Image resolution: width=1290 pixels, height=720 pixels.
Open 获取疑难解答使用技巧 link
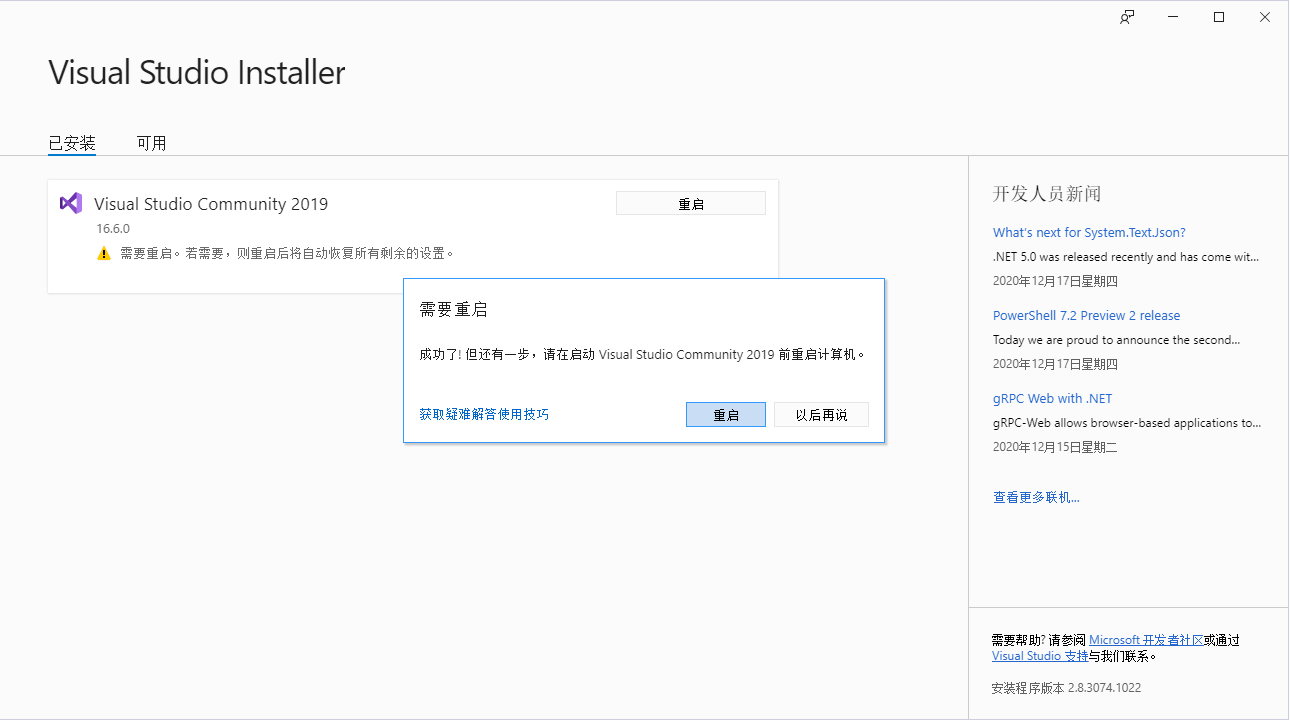click(x=484, y=414)
